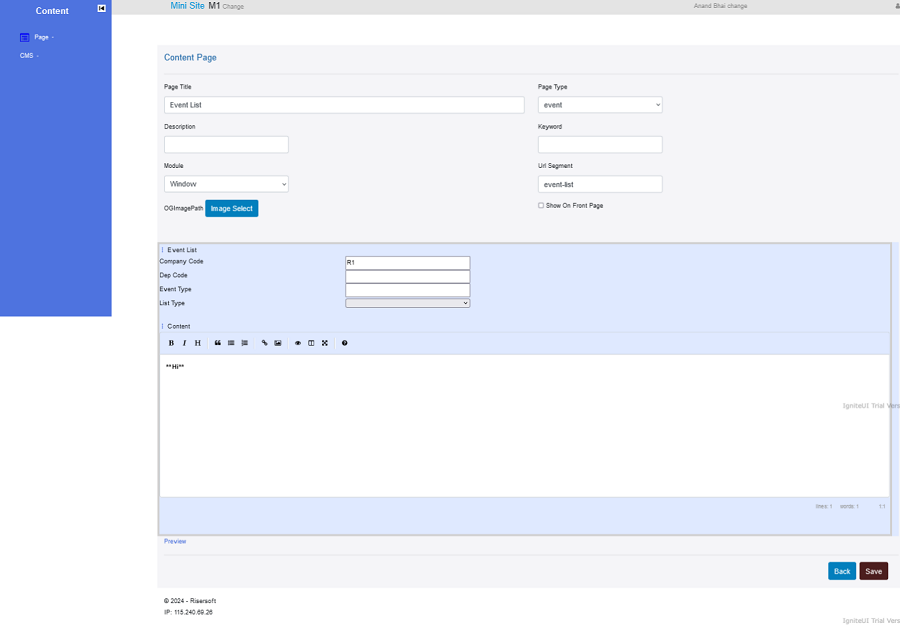Insert a blockquote with the quote icon

coord(218,343)
